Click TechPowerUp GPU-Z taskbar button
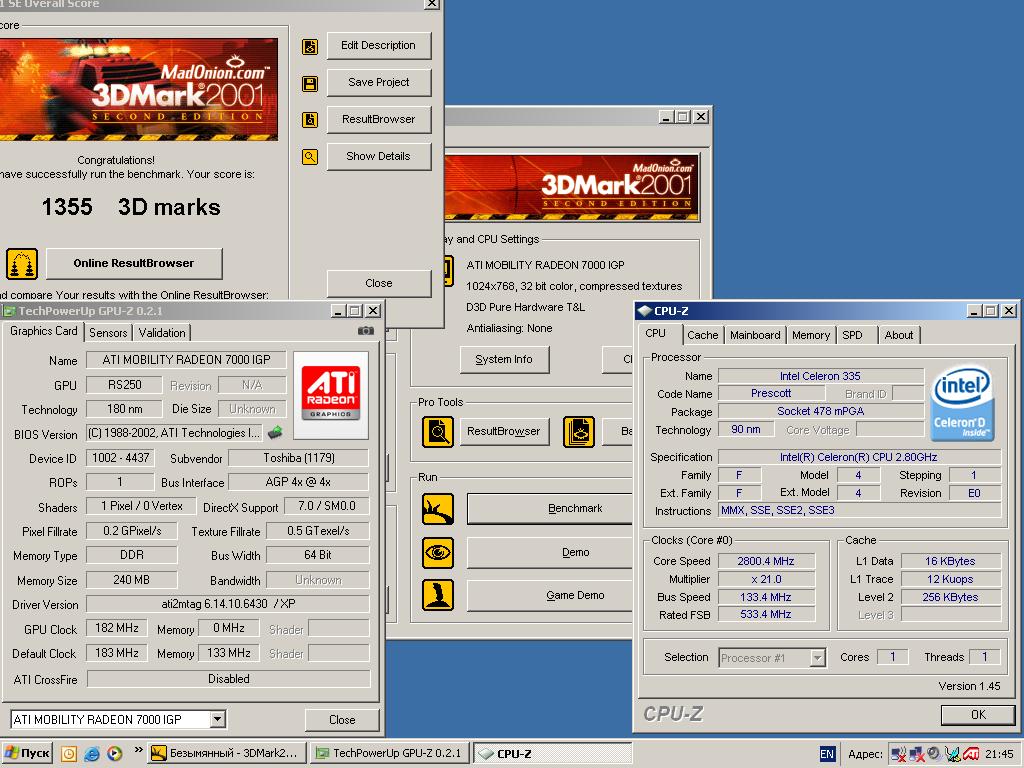 click(390, 754)
